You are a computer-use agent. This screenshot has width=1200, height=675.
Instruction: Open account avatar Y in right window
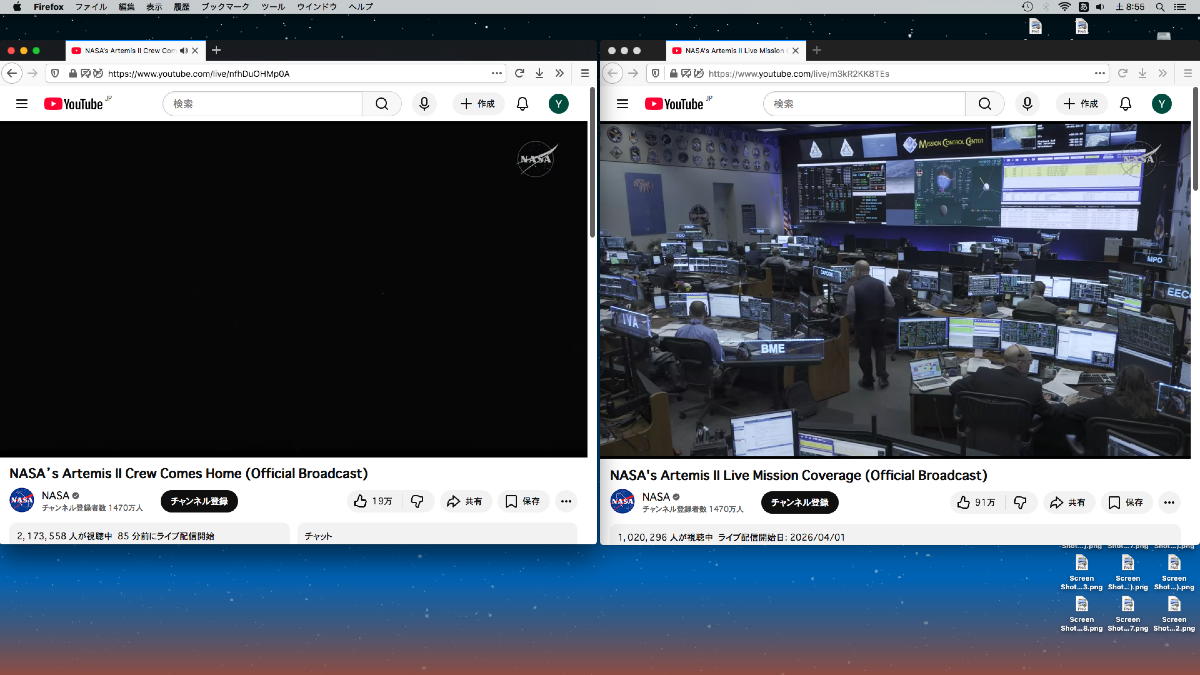point(1161,104)
